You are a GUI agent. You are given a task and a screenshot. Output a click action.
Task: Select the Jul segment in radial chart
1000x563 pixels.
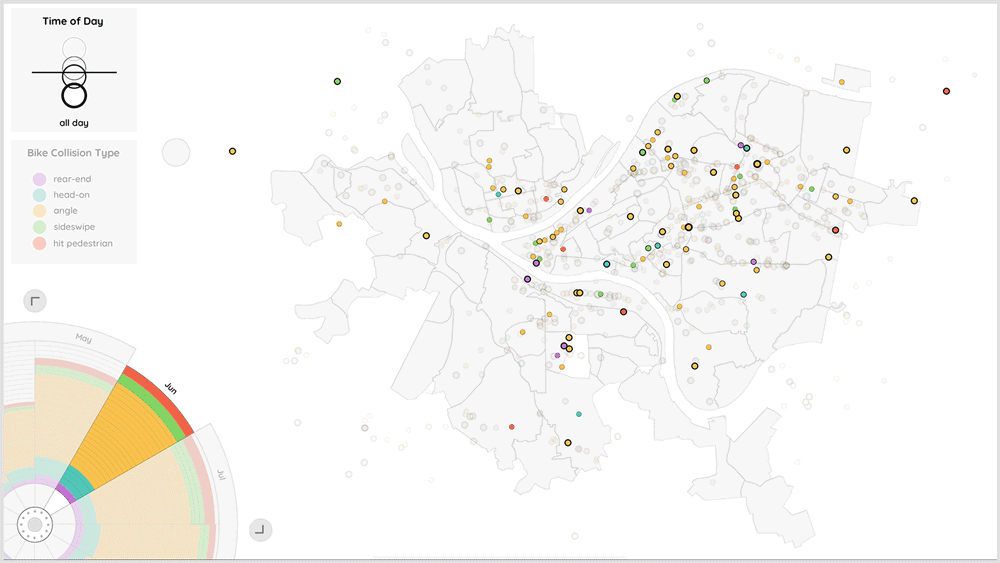221,475
